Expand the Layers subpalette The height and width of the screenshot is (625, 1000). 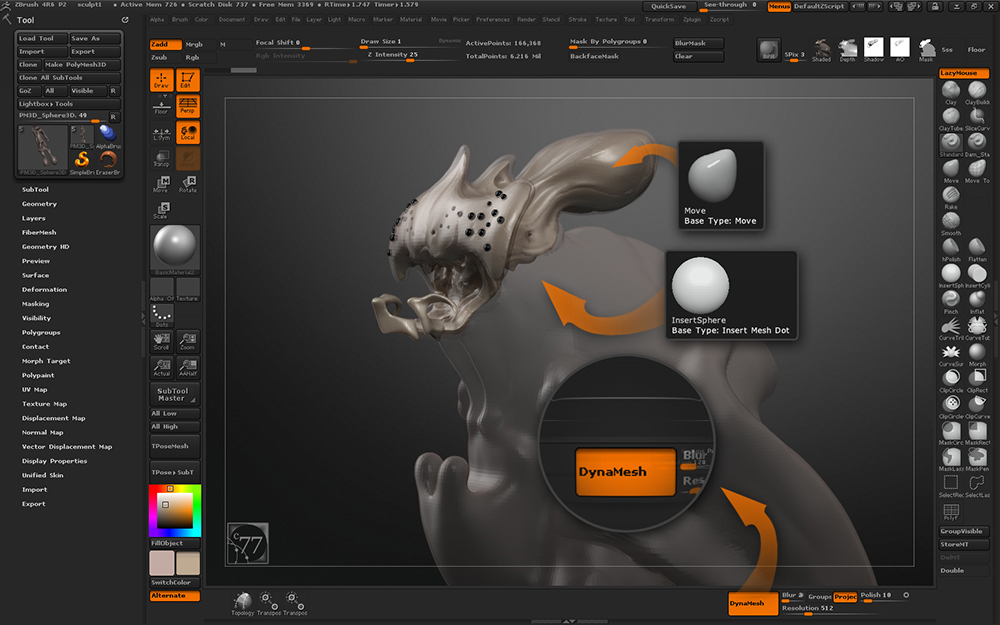click(33, 218)
